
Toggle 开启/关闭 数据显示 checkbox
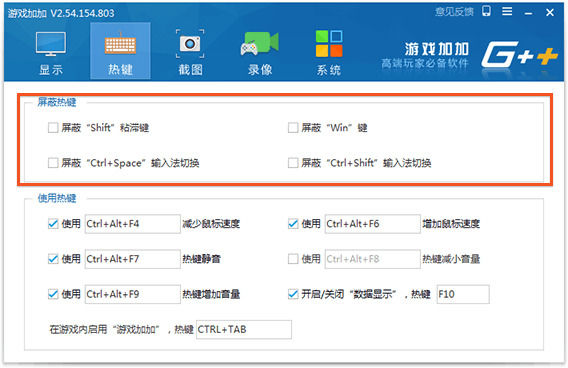coord(293,294)
